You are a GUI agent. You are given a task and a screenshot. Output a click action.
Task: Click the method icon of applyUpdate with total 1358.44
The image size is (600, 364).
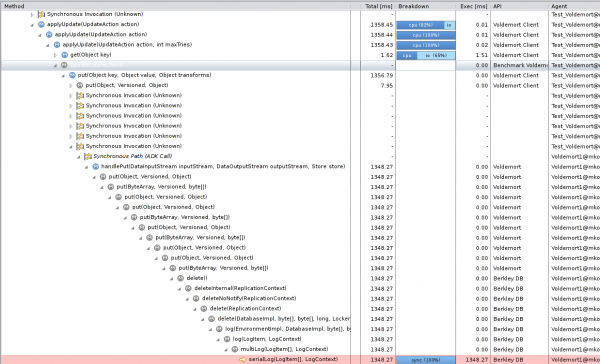coord(49,34)
